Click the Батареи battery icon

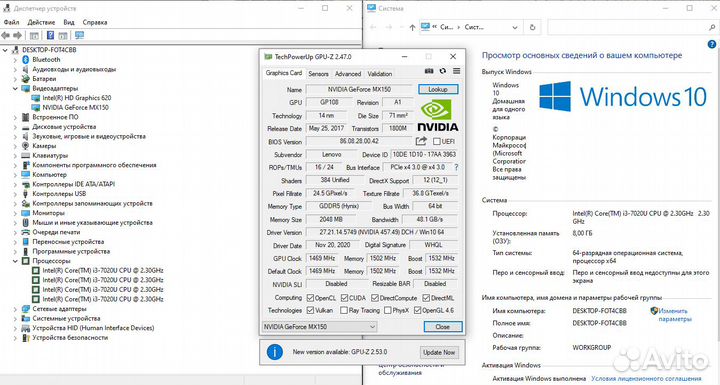[26, 79]
